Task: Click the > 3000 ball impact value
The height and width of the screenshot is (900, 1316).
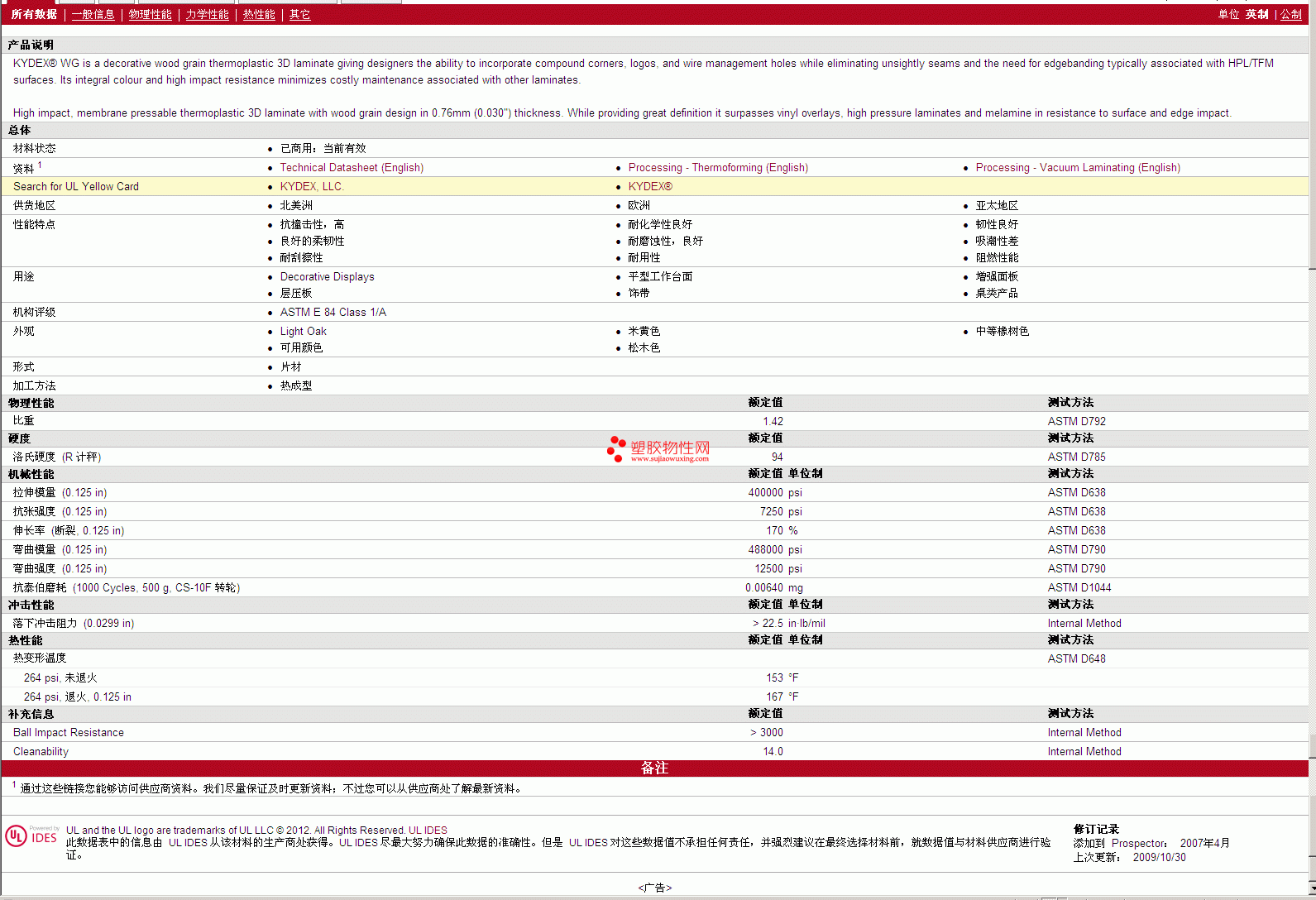Action: point(767,732)
